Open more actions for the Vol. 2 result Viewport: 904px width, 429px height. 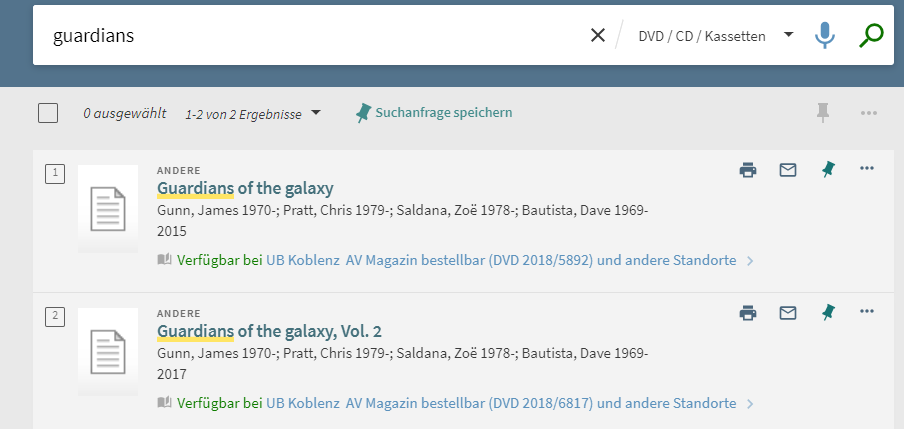(867, 312)
